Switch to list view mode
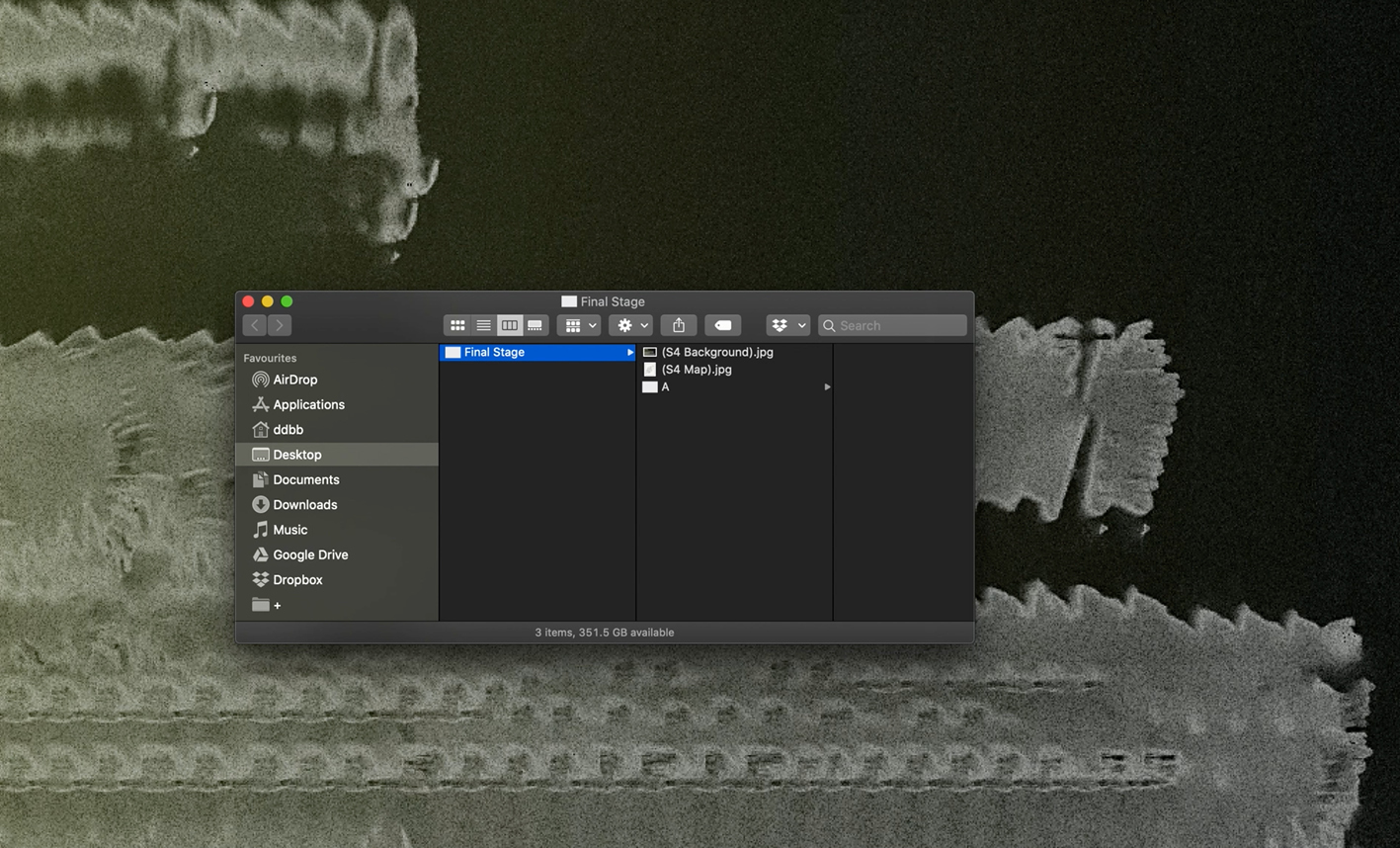The width and height of the screenshot is (1400, 848). tap(483, 325)
